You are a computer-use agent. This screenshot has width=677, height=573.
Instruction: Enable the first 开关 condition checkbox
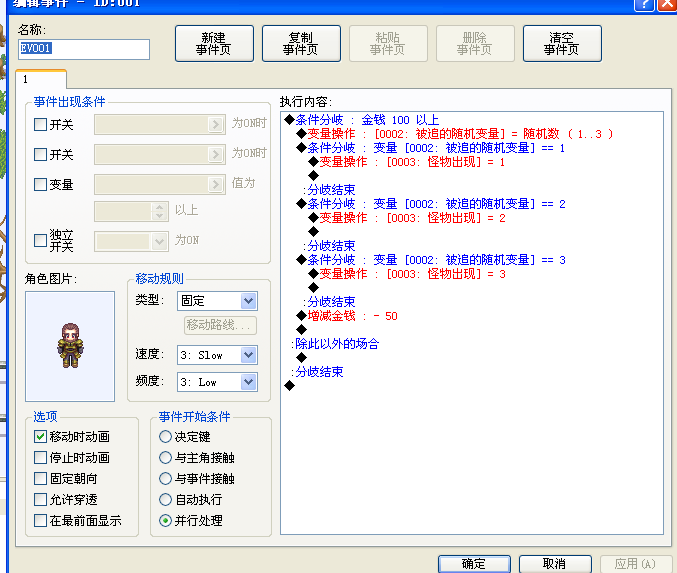40,125
